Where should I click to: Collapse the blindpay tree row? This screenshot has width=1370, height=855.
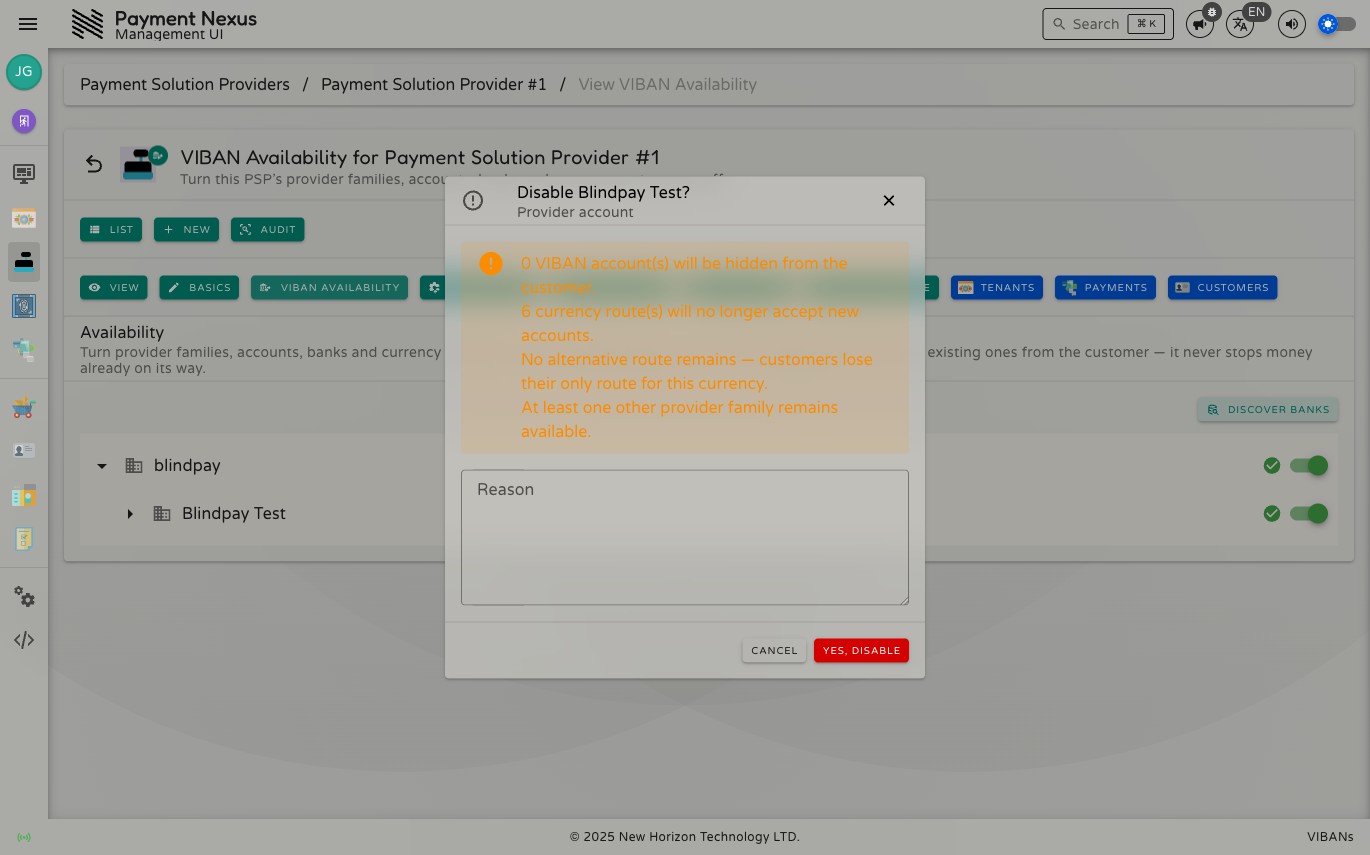[102, 465]
